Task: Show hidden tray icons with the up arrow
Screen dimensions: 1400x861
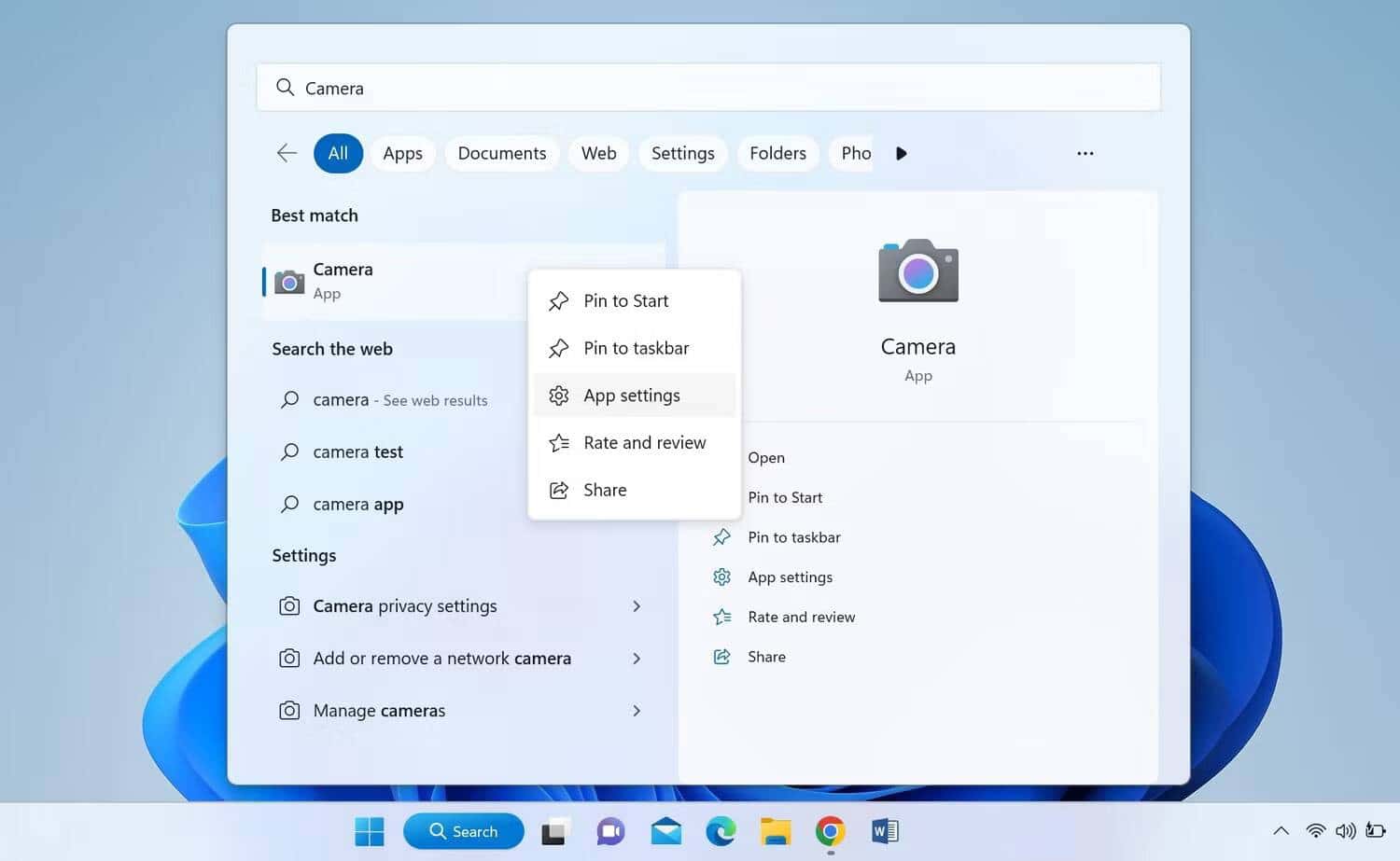Action: point(1281,830)
